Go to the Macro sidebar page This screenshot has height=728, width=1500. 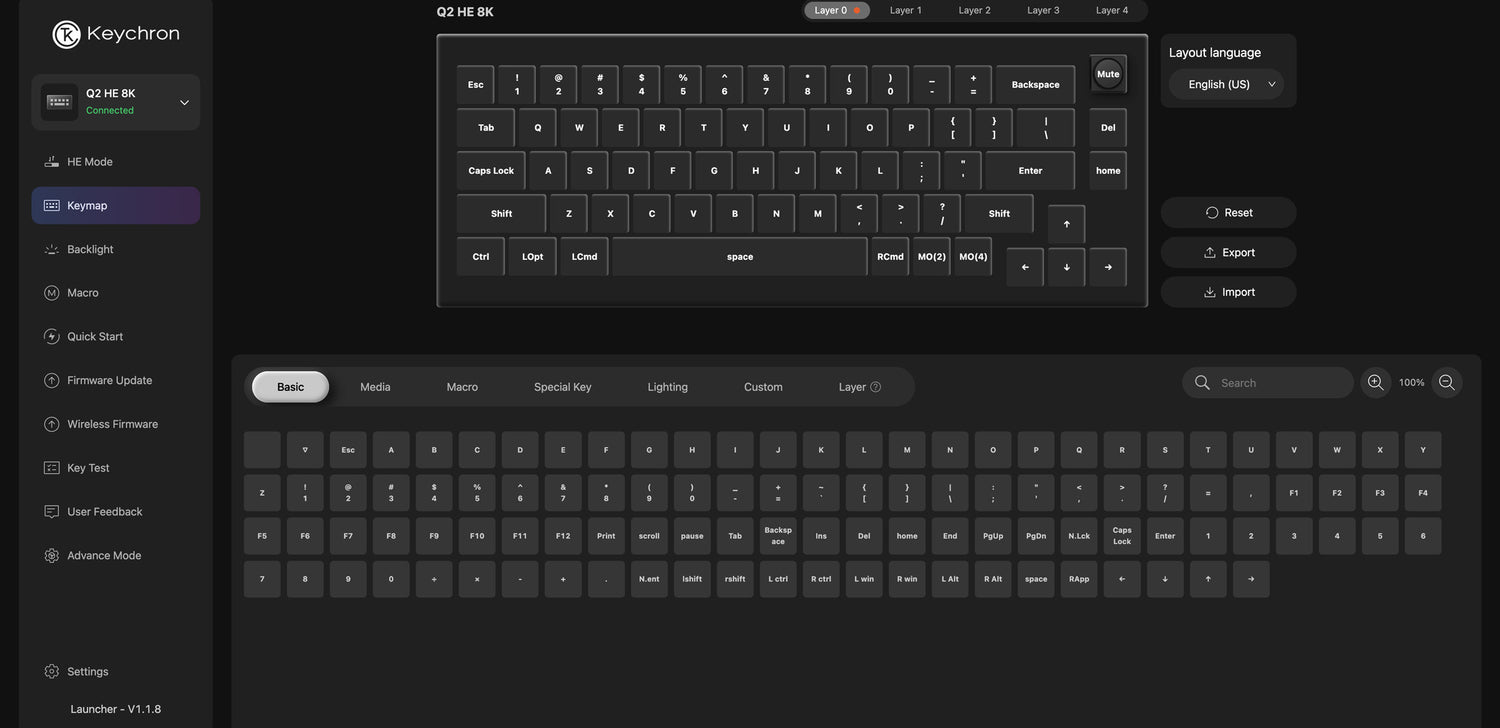(83, 293)
